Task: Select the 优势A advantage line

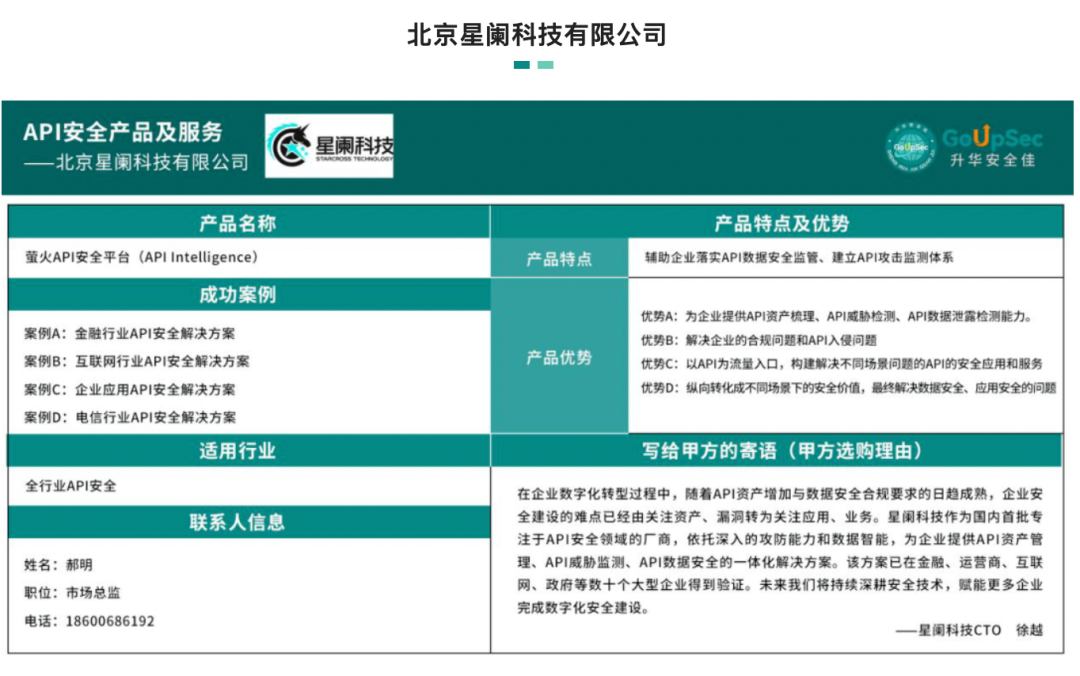Action: (837, 316)
